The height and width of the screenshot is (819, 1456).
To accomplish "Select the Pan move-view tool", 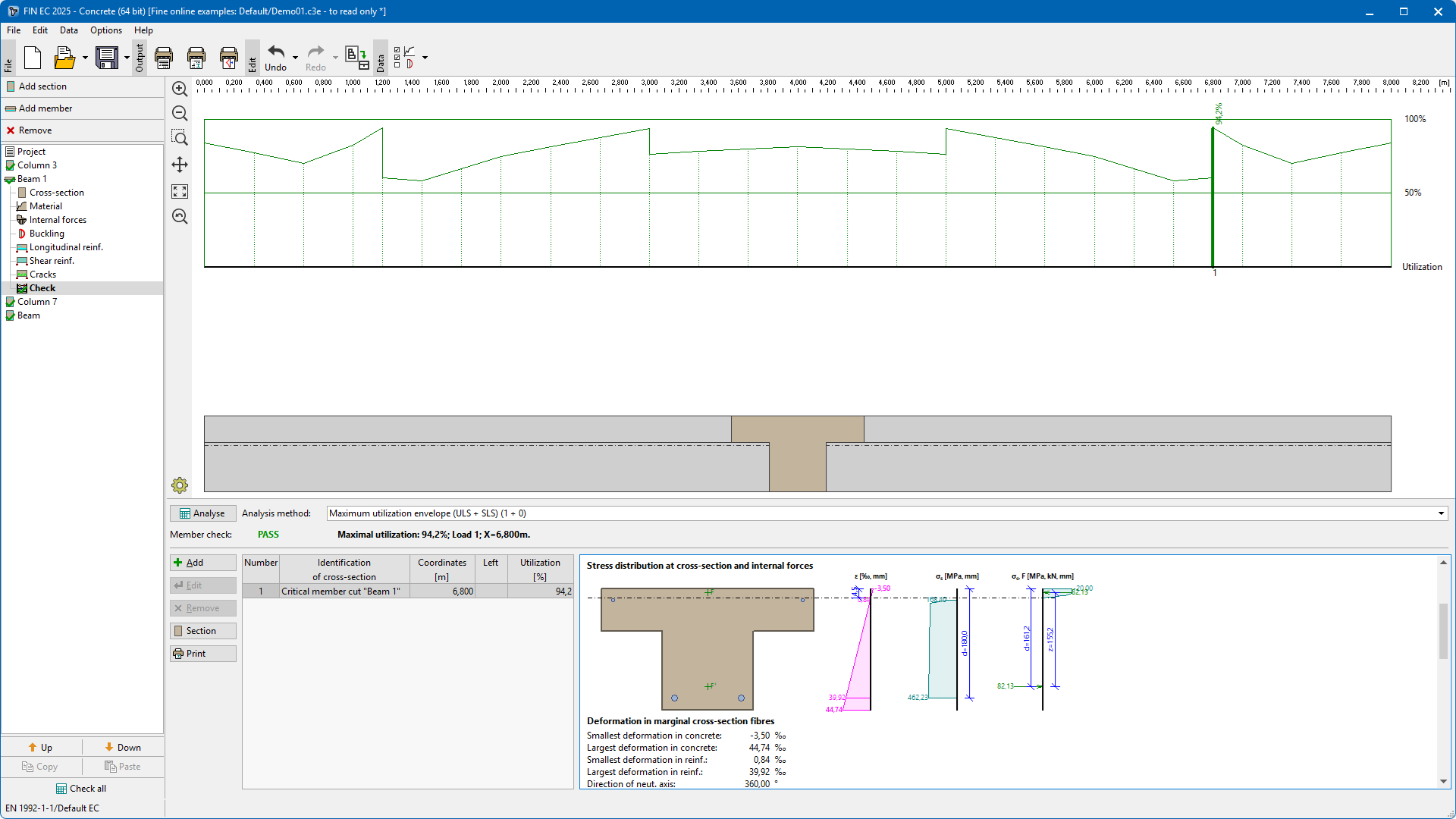I will pos(180,165).
